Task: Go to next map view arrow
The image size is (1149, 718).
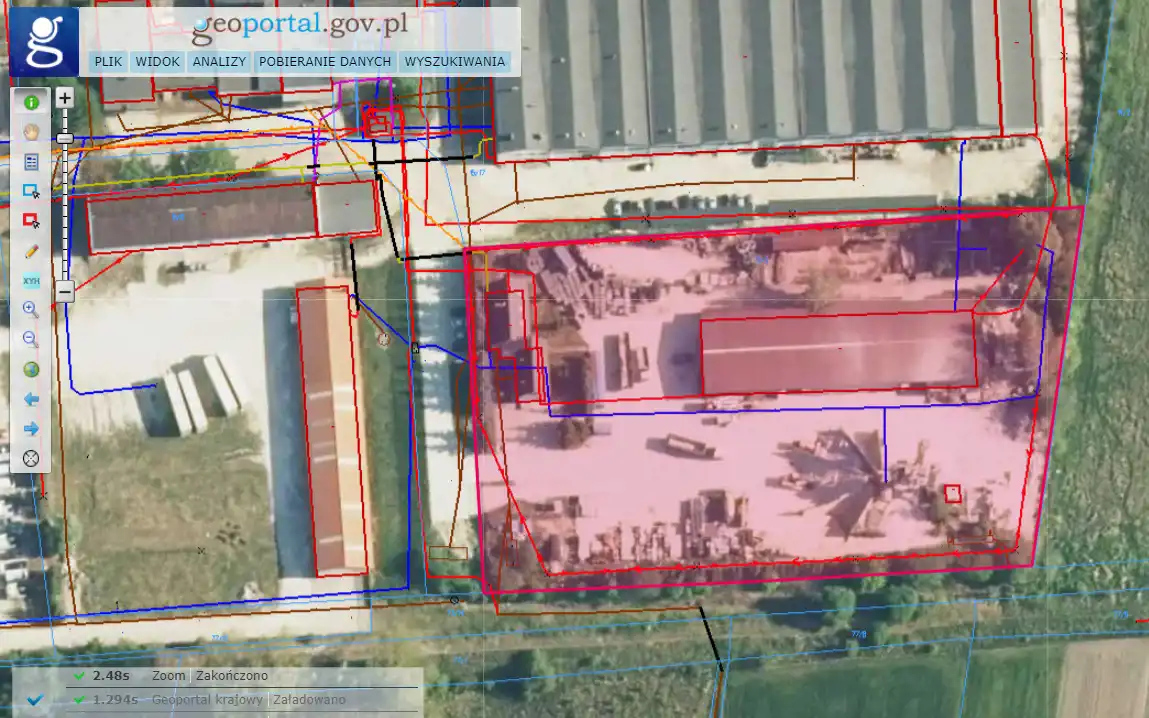Action: click(31, 429)
